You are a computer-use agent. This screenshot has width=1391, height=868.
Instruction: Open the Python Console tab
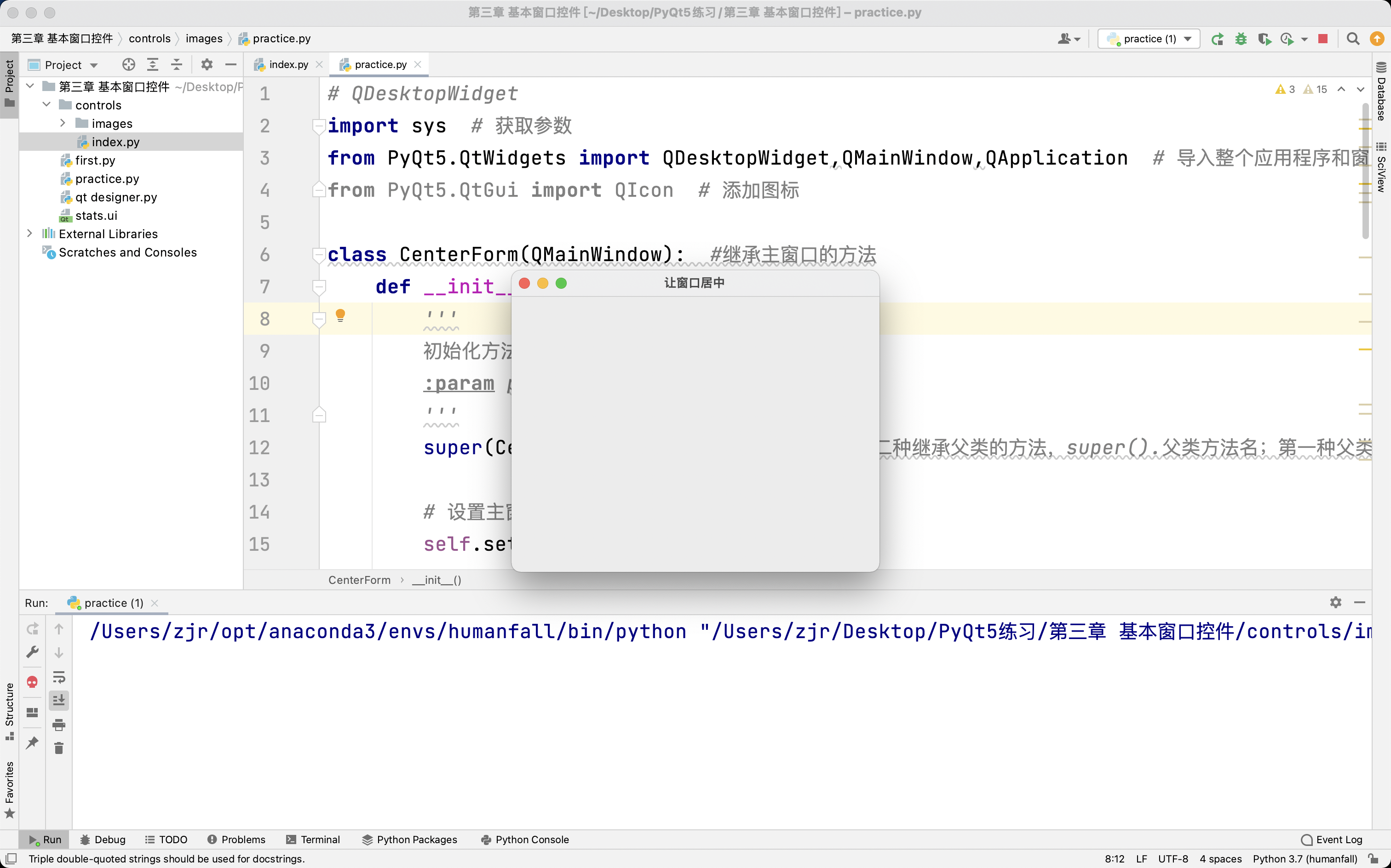pyautogui.click(x=524, y=839)
